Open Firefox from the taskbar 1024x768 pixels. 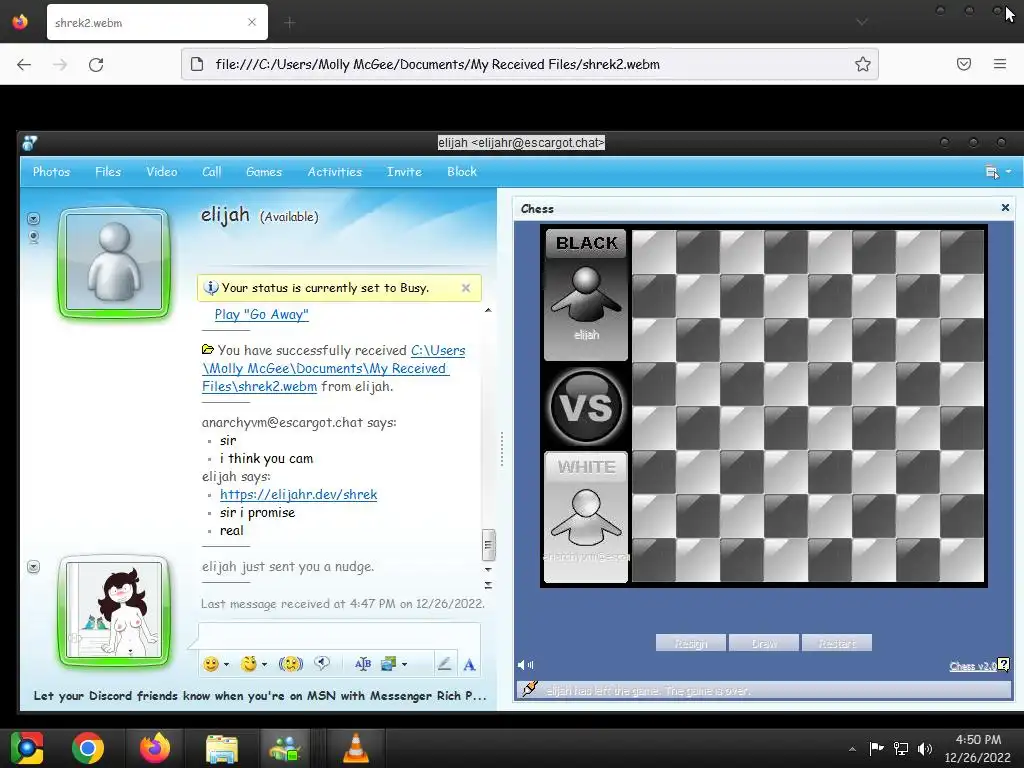click(155, 748)
